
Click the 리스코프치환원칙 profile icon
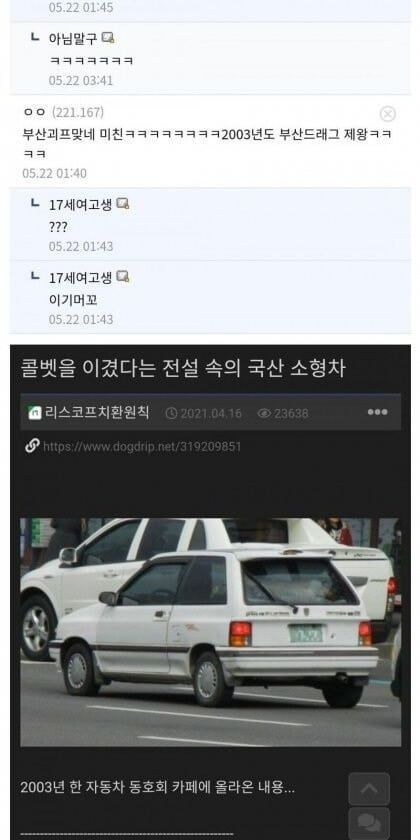[35, 413]
